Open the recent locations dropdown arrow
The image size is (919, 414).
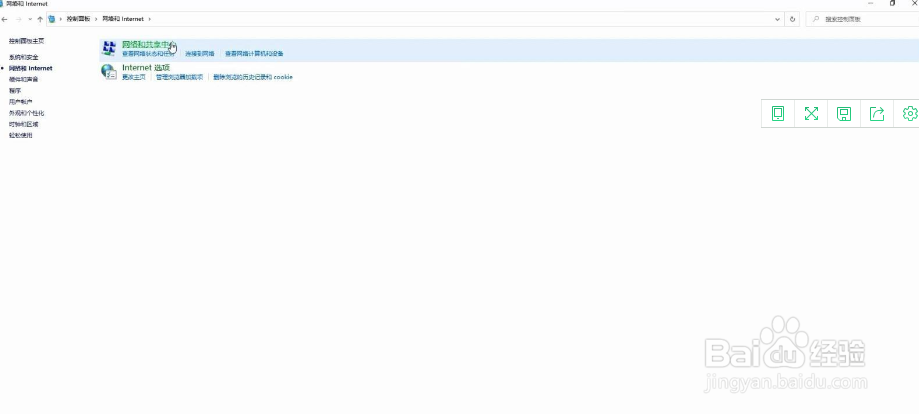pyautogui.click(x=30, y=19)
